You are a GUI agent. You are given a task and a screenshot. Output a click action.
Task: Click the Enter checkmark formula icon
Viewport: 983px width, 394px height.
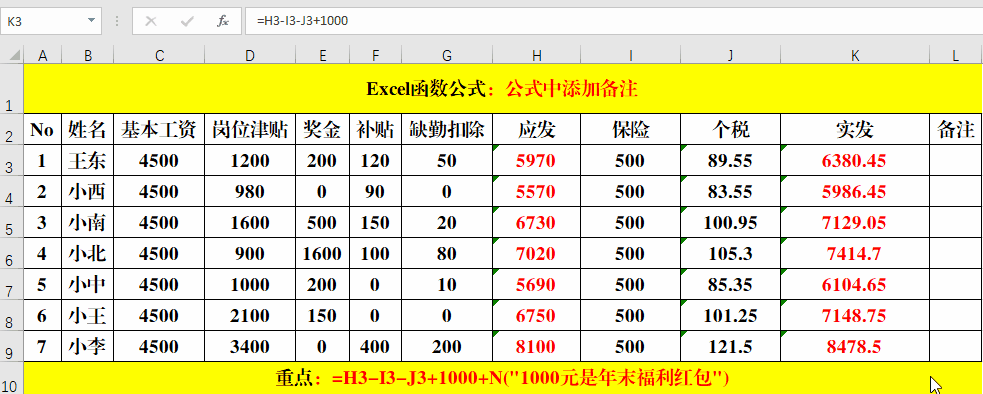tap(187, 21)
